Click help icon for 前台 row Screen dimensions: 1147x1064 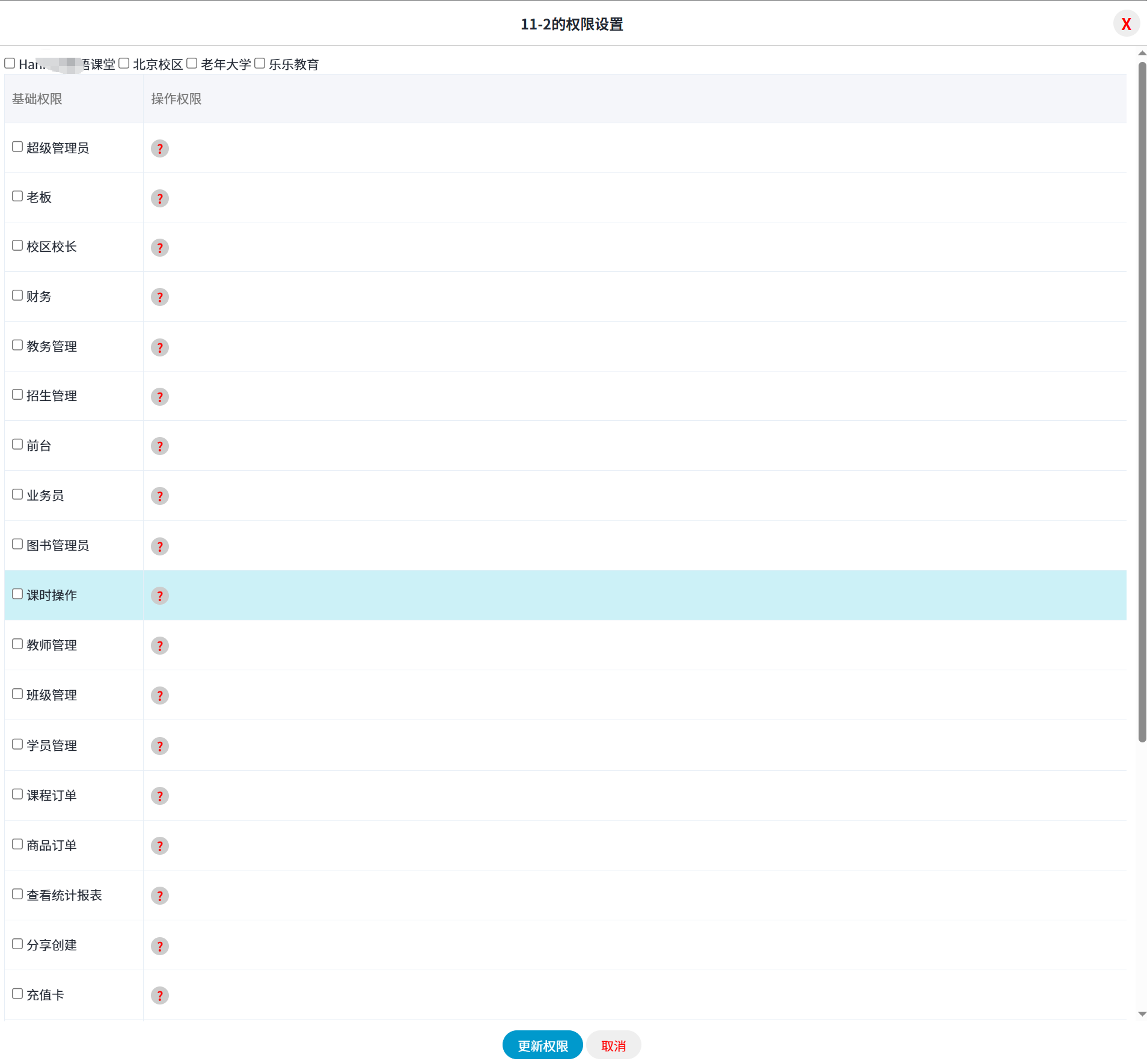[159, 446]
